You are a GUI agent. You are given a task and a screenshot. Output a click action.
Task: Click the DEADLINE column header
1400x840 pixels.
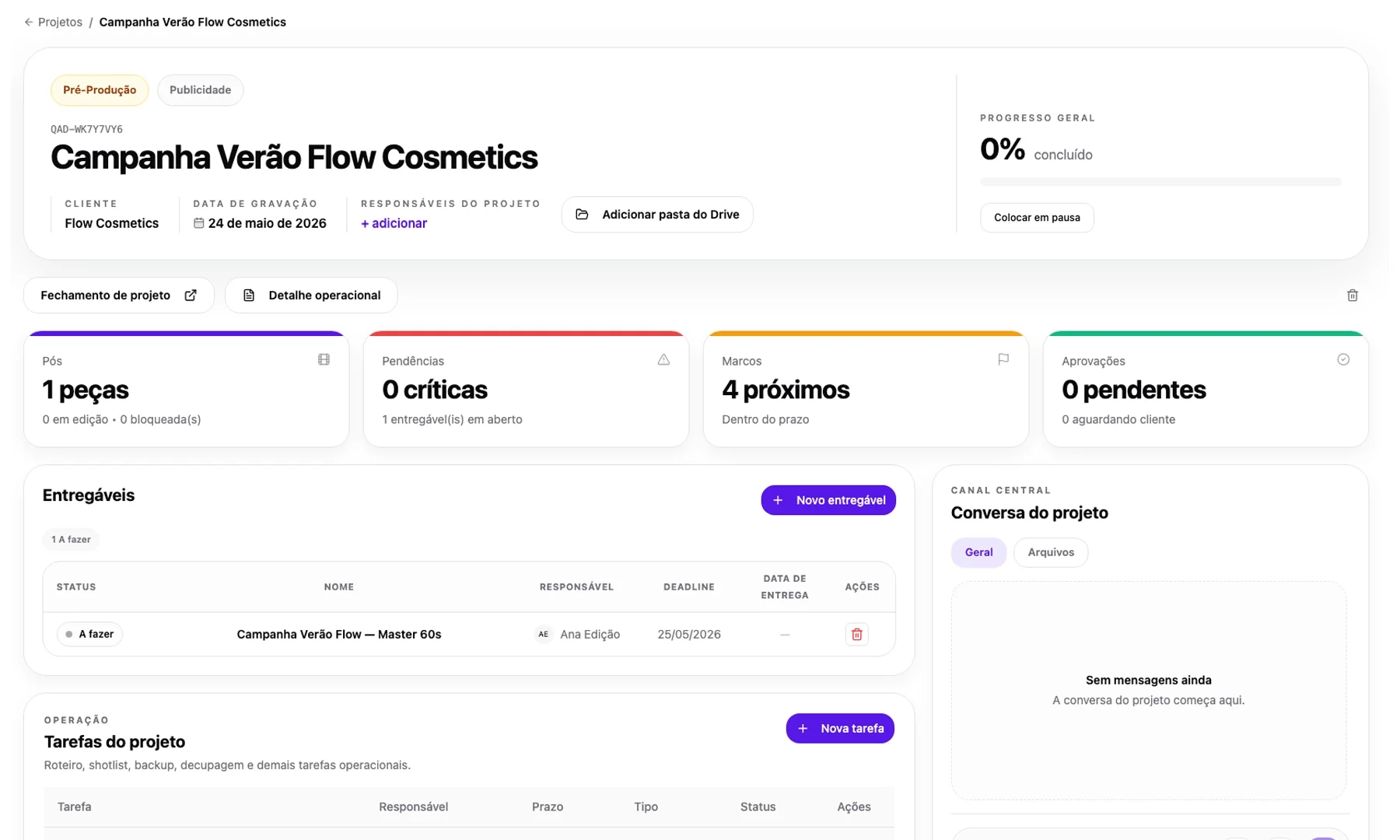tap(689, 587)
